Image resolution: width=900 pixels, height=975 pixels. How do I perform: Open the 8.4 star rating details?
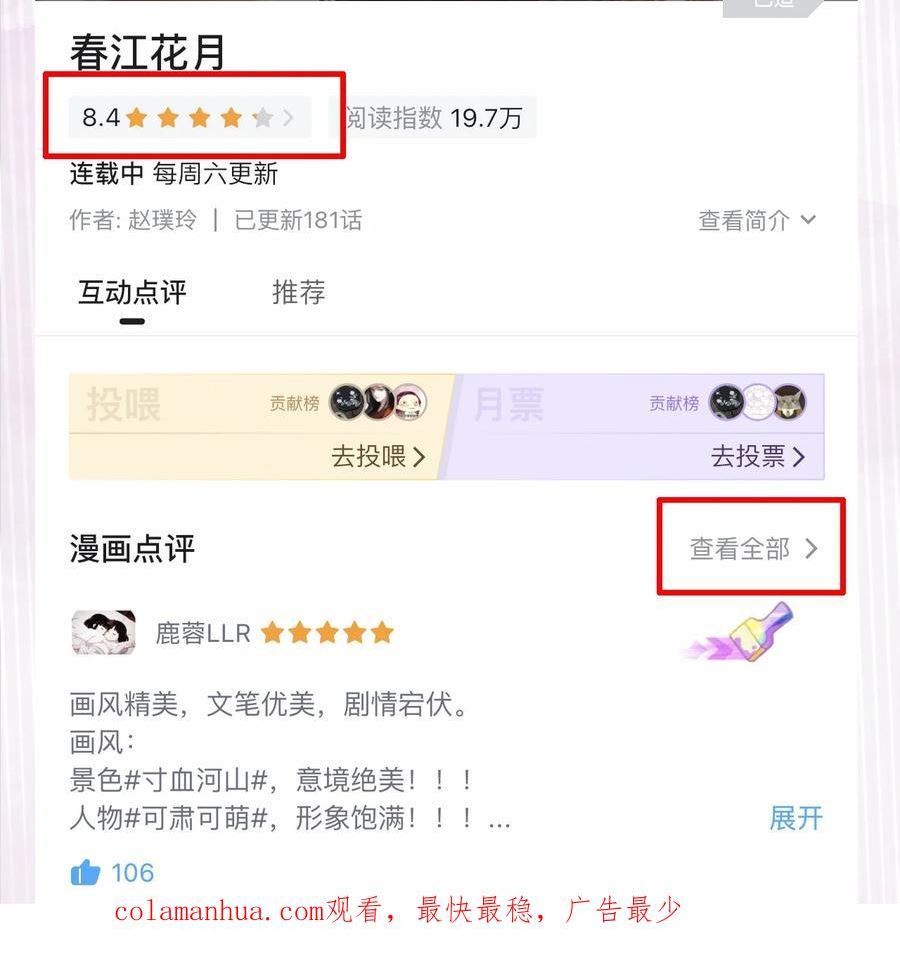[x=190, y=117]
